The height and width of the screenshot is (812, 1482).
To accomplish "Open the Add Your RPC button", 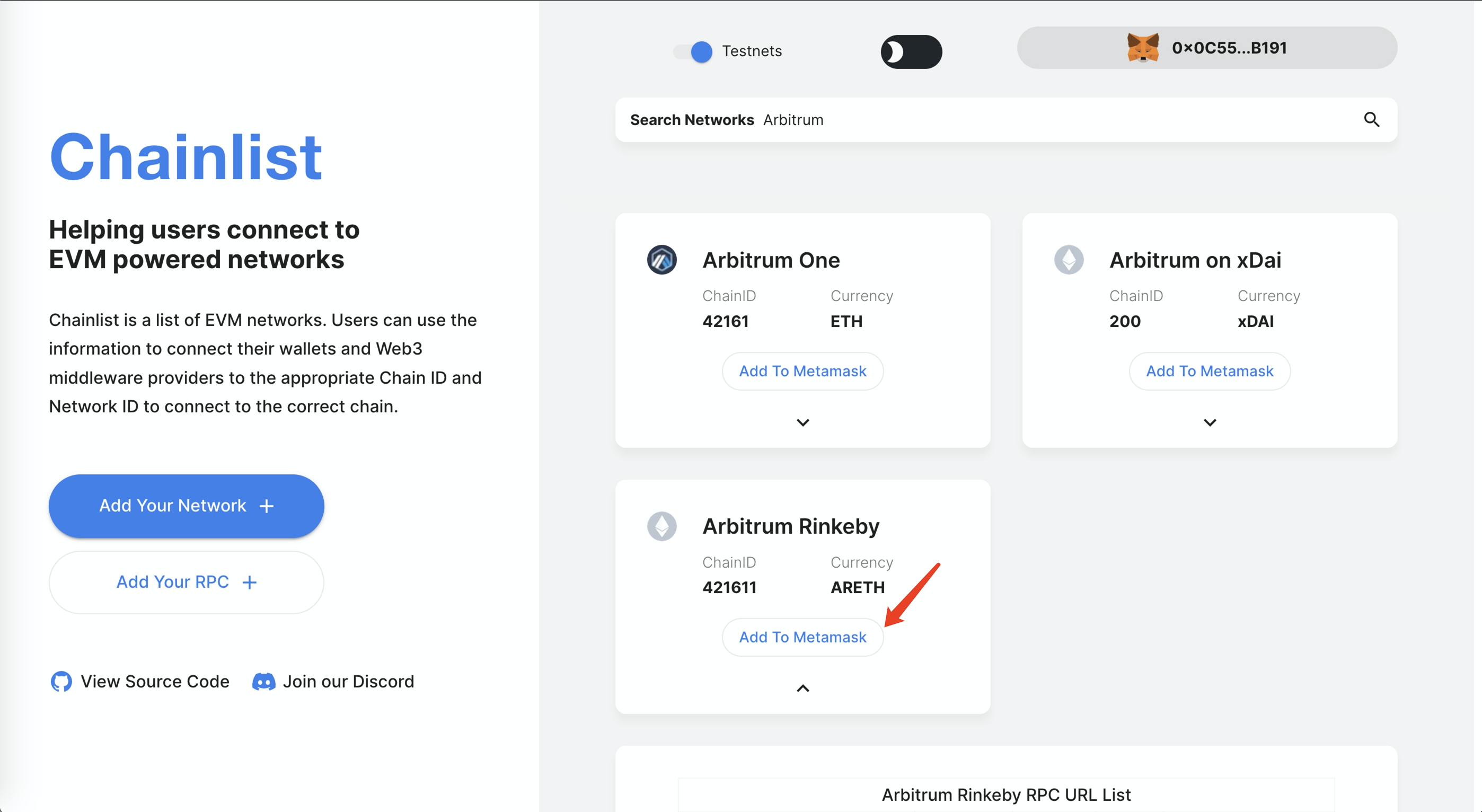I will point(186,582).
